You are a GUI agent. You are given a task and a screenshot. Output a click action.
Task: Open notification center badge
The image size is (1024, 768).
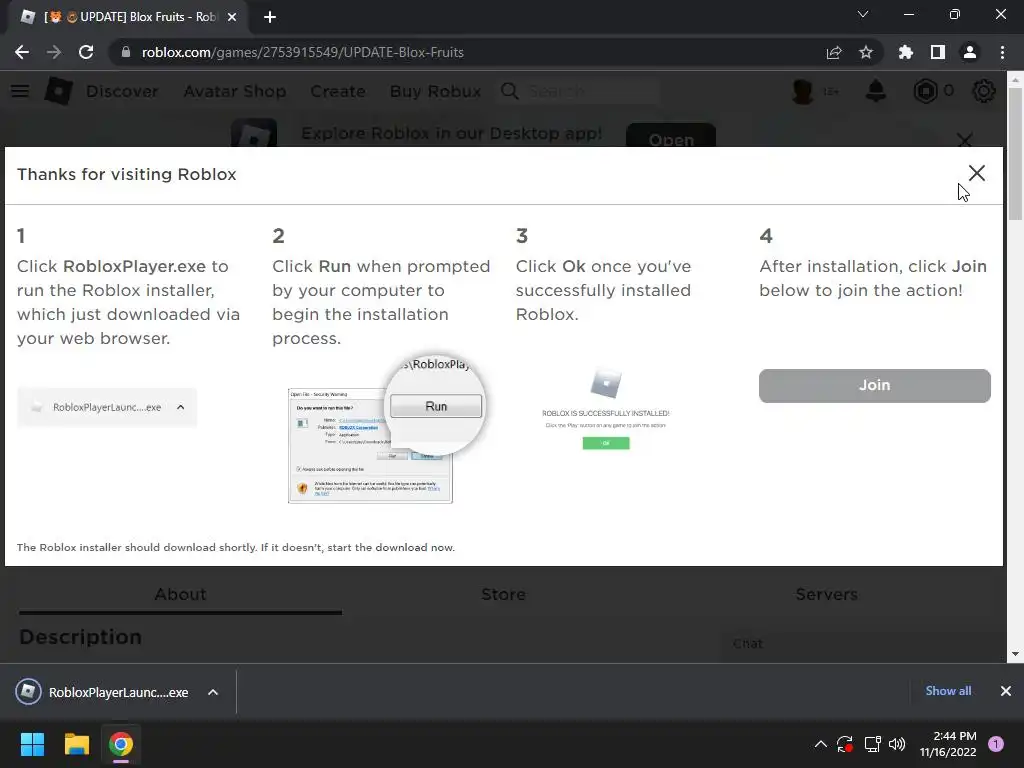996,744
